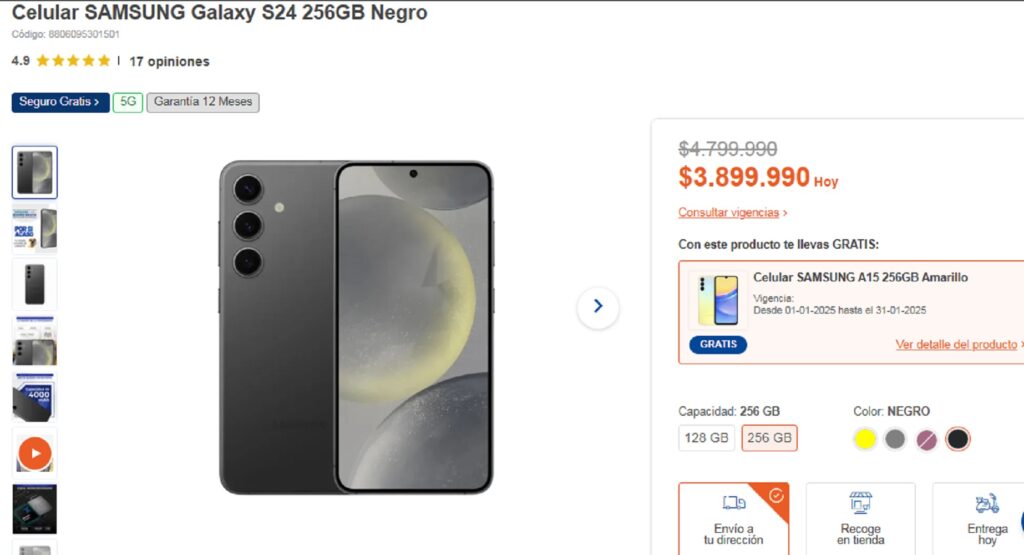Go to the next product image

click(x=598, y=306)
